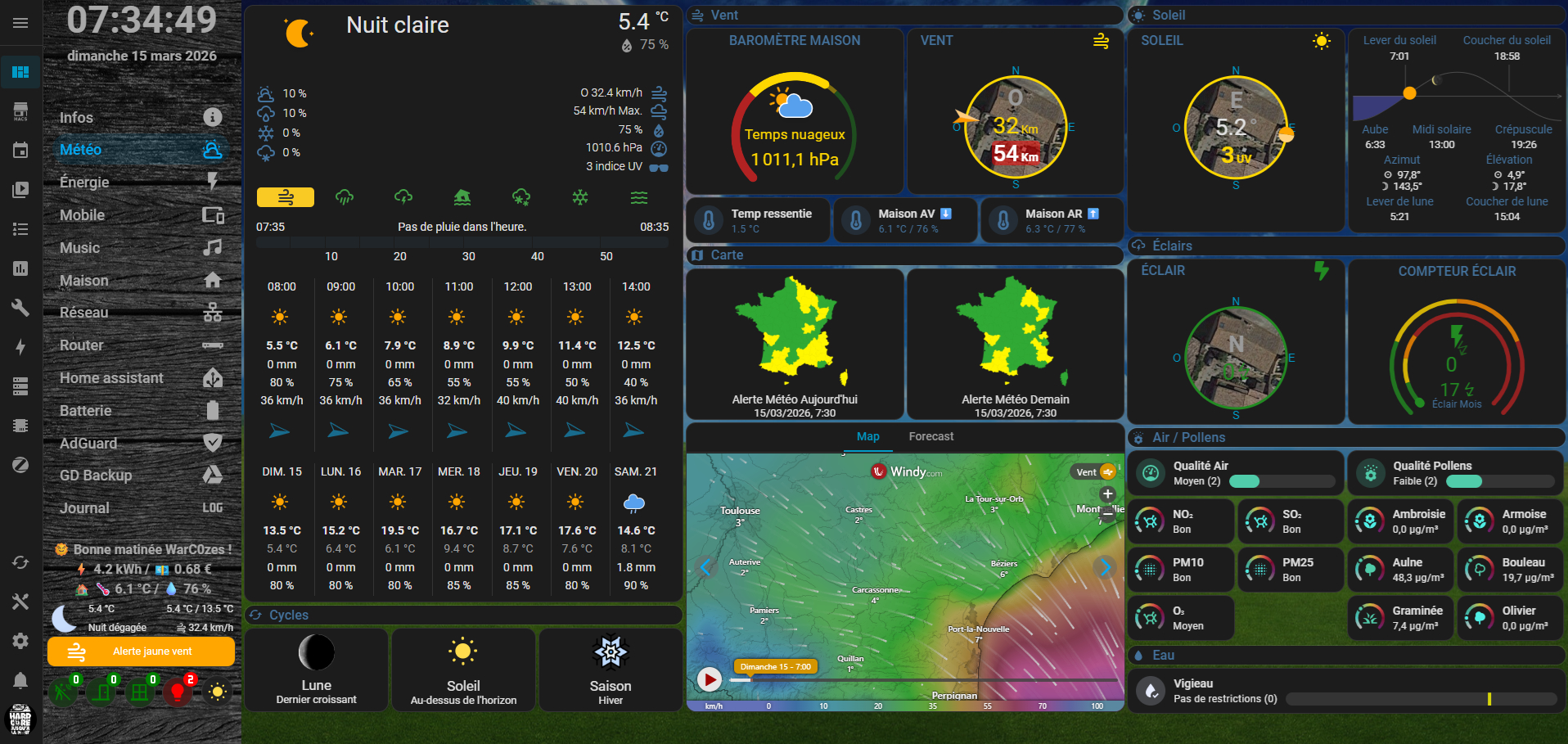Go to the AdGuard menu entry
This screenshot has height=744, width=1568.
142,444
